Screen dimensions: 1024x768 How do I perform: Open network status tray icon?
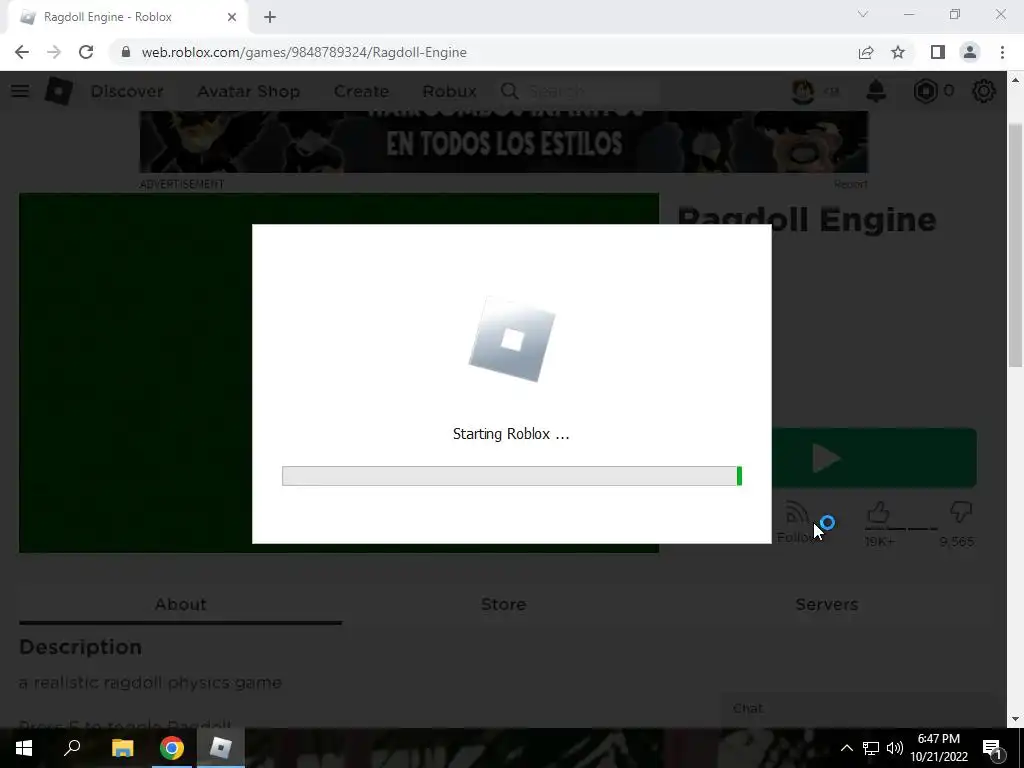[x=871, y=748]
